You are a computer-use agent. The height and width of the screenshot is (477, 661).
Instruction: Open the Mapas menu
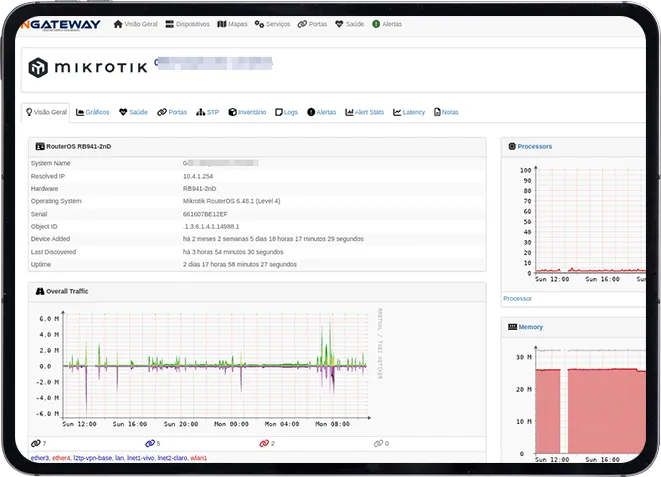233,23
